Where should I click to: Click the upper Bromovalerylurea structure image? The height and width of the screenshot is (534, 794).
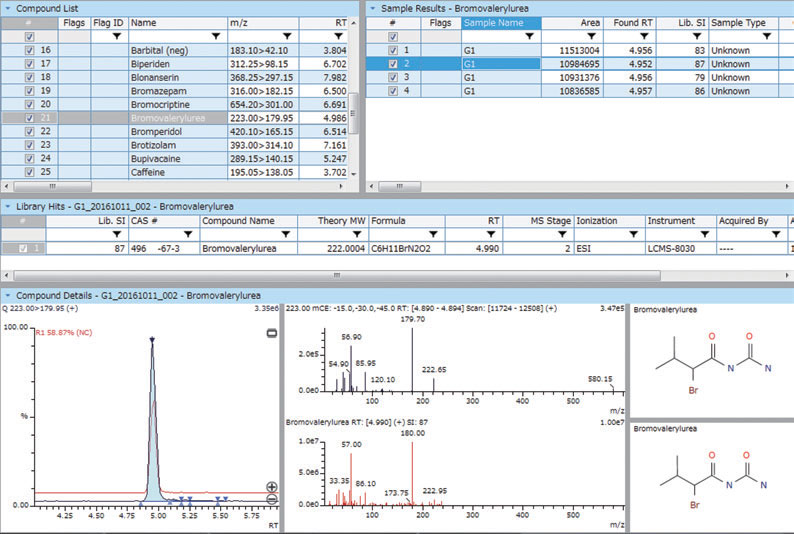click(711, 363)
